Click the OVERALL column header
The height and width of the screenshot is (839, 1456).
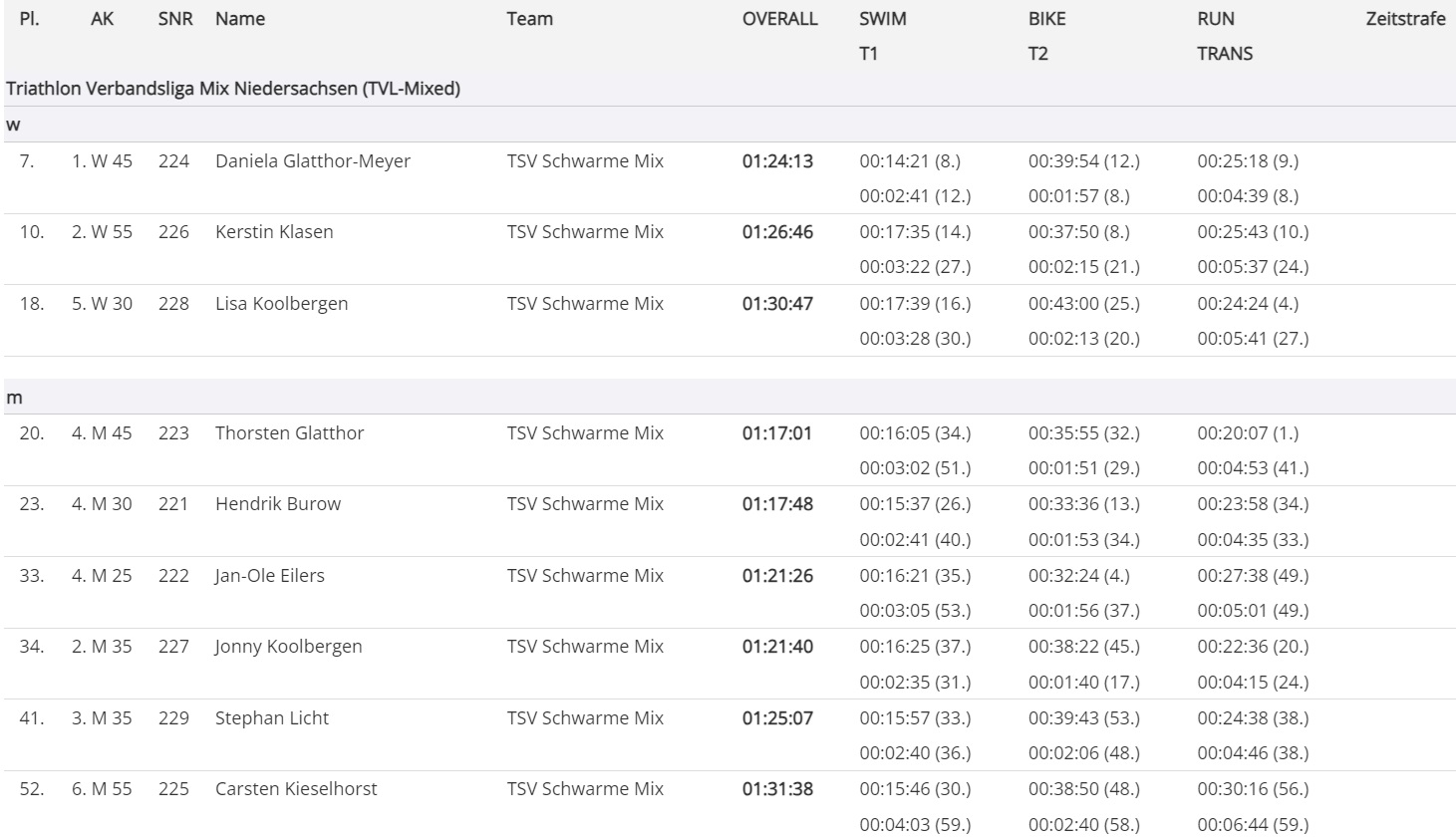(x=779, y=19)
